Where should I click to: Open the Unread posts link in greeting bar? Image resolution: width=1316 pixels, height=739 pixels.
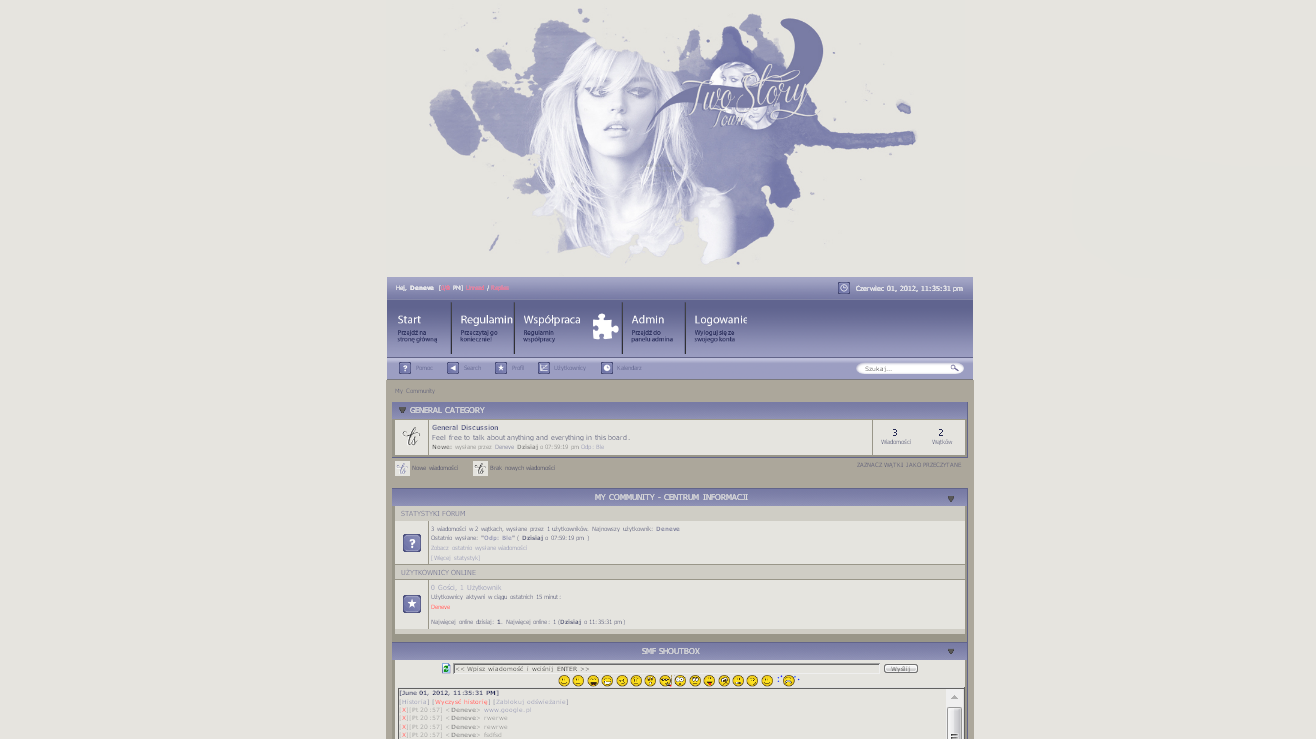475,288
